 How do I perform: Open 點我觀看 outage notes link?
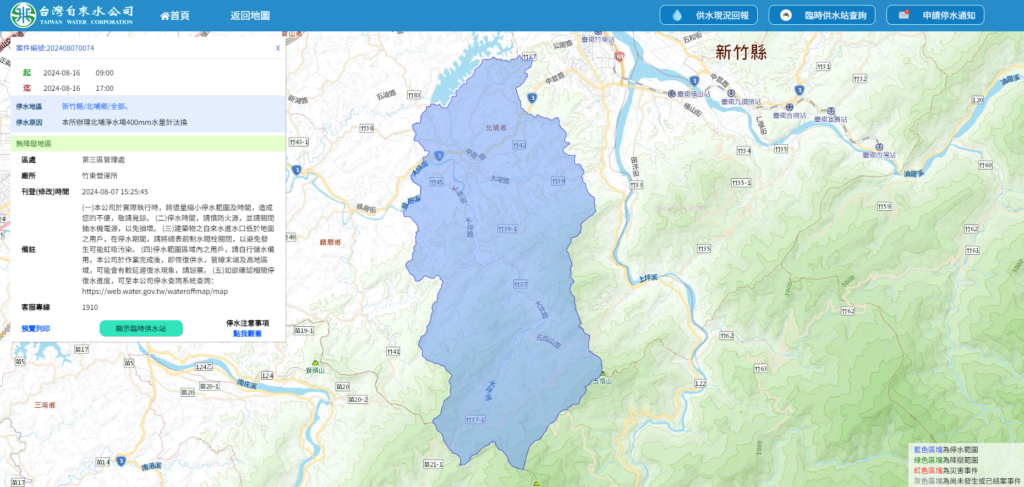[247, 333]
